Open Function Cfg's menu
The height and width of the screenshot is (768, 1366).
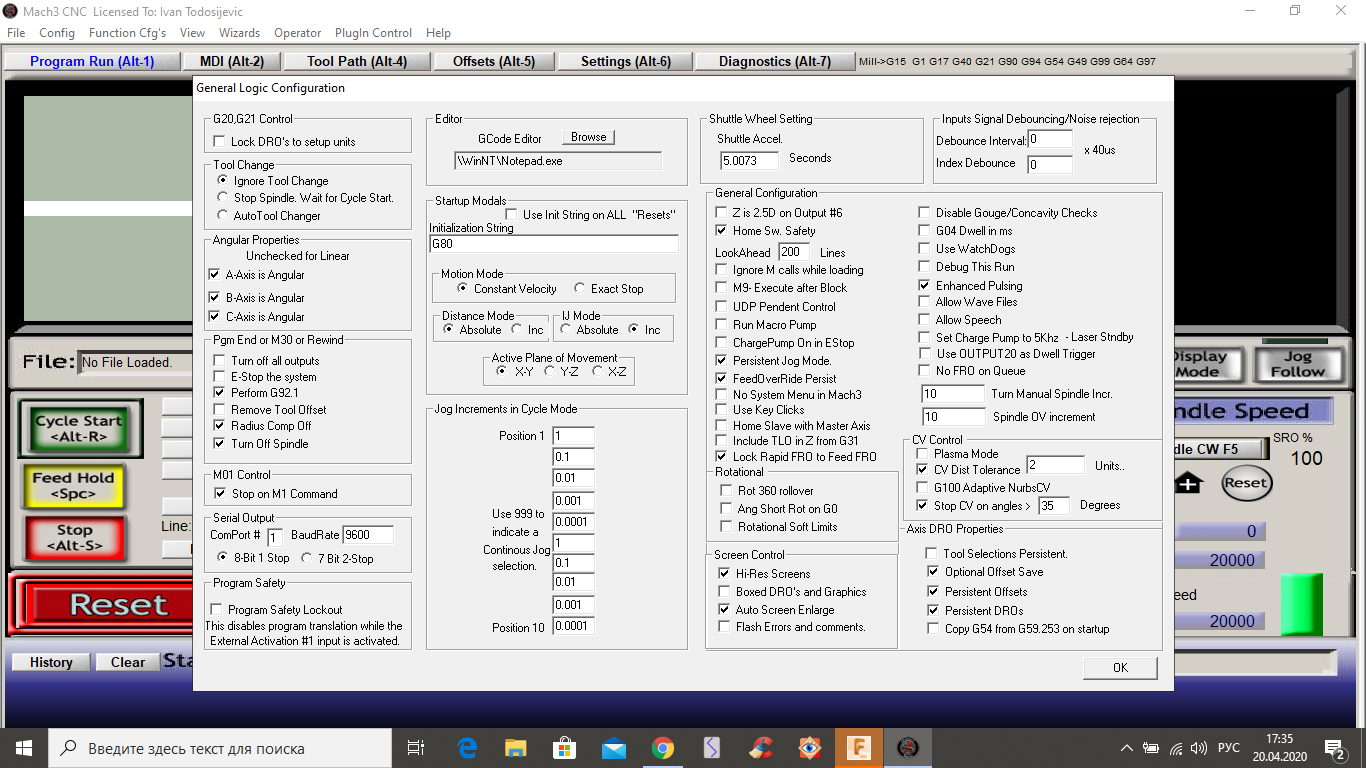click(x=127, y=33)
